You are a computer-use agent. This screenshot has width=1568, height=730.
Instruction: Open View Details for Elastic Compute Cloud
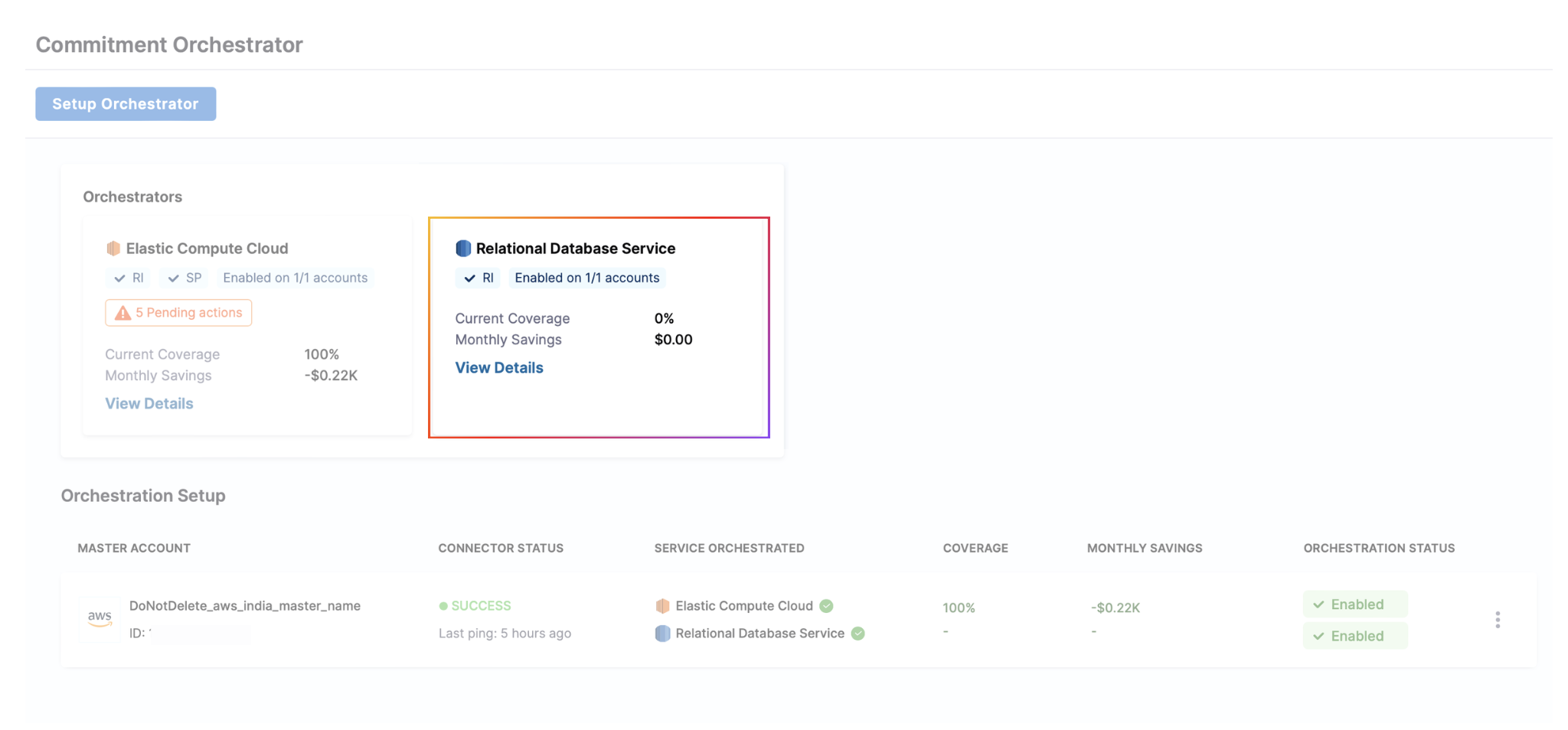[x=149, y=404]
